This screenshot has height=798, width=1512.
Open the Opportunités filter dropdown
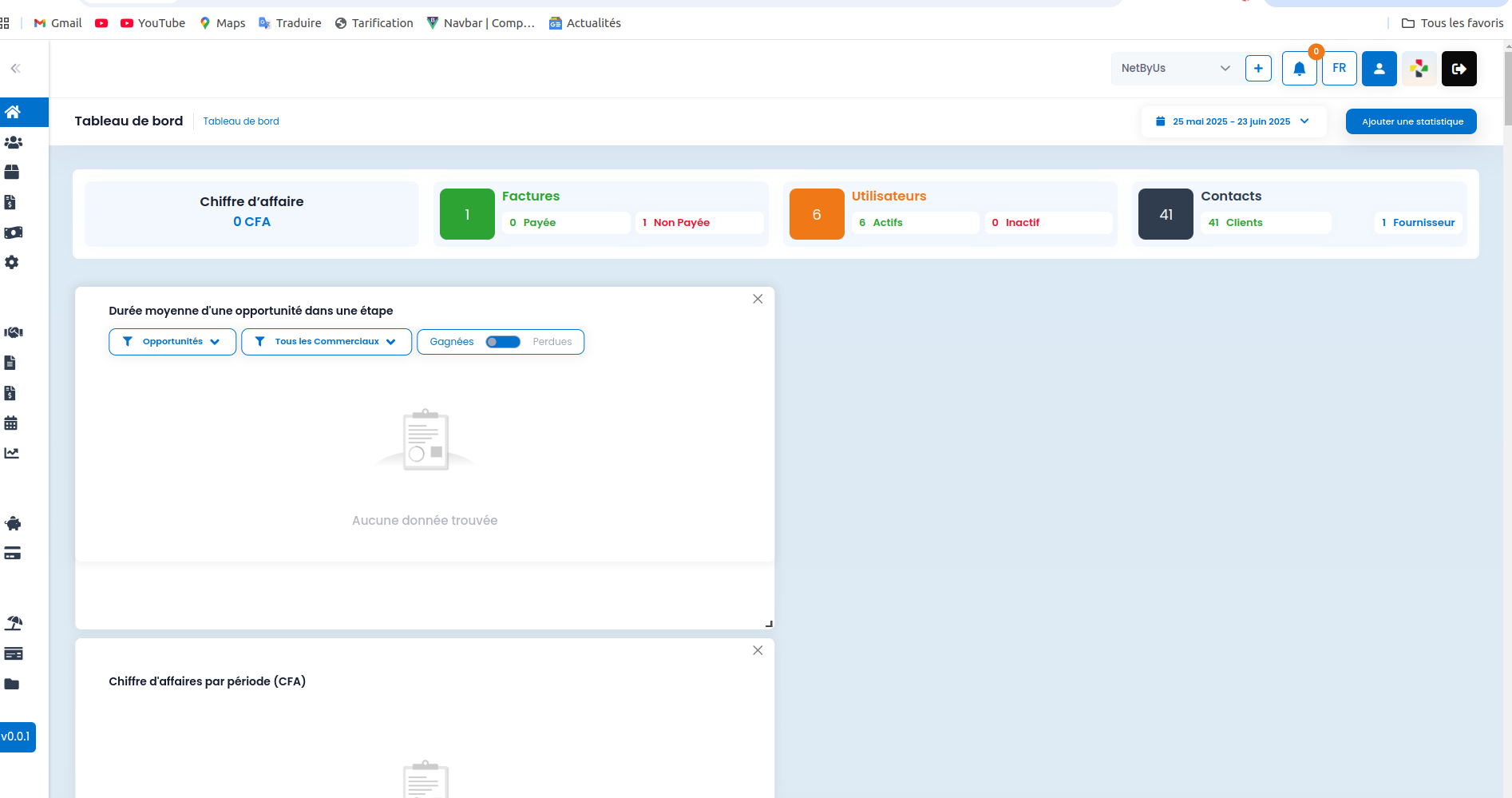coord(172,342)
